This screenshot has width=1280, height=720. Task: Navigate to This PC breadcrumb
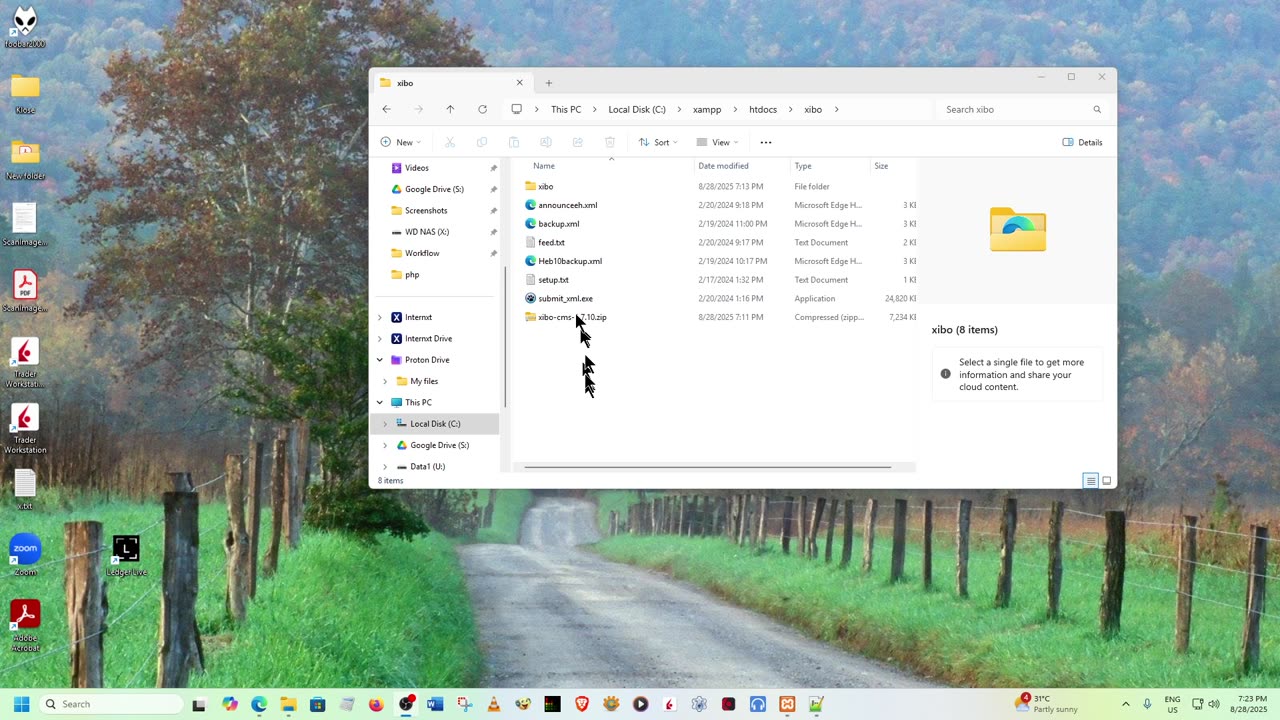pos(566,109)
